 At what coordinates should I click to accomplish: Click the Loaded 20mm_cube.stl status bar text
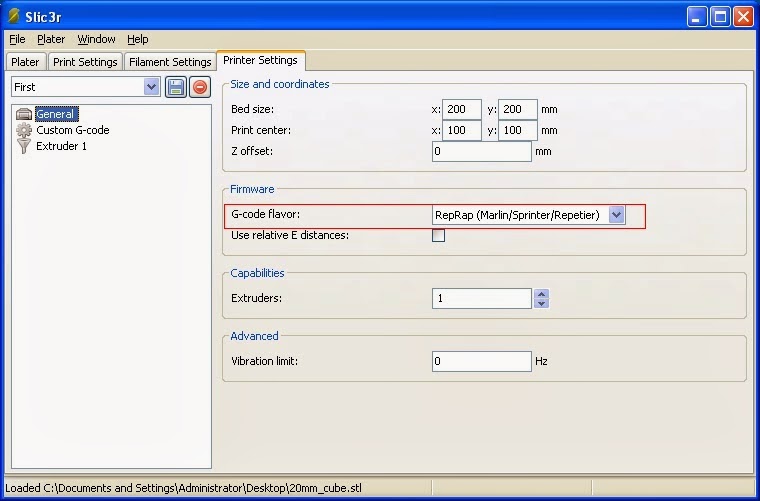(x=183, y=488)
